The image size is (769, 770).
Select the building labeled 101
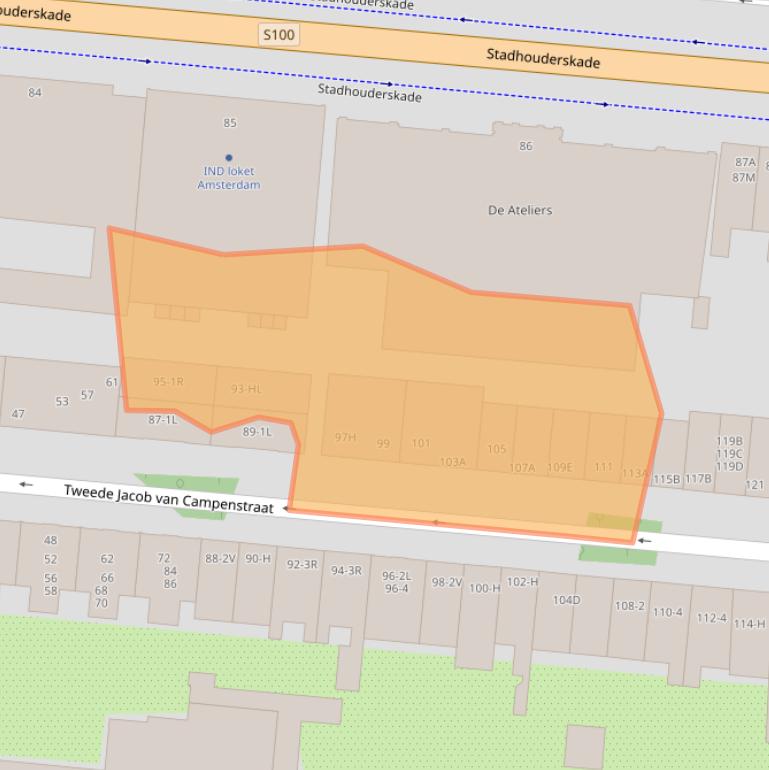point(421,443)
